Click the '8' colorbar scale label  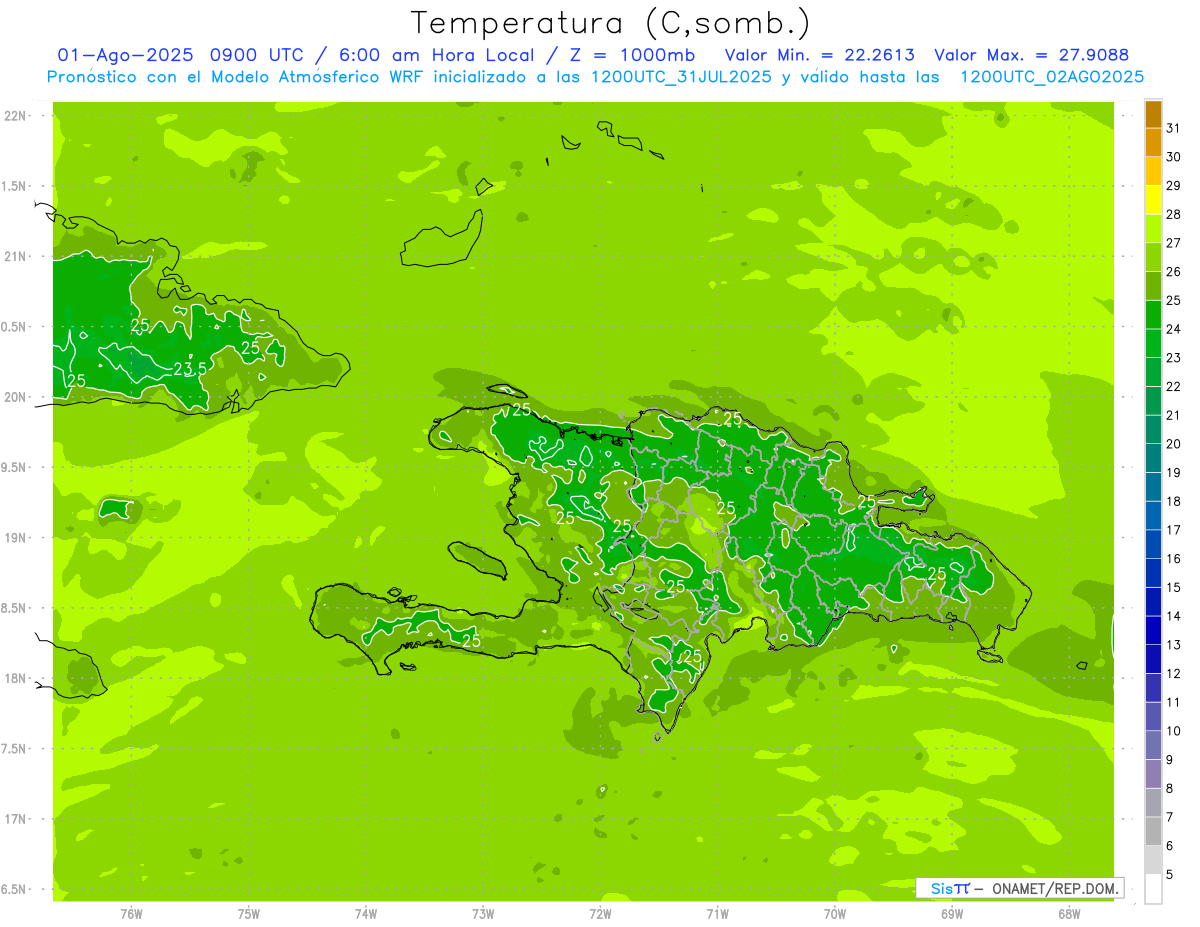coord(1169,789)
